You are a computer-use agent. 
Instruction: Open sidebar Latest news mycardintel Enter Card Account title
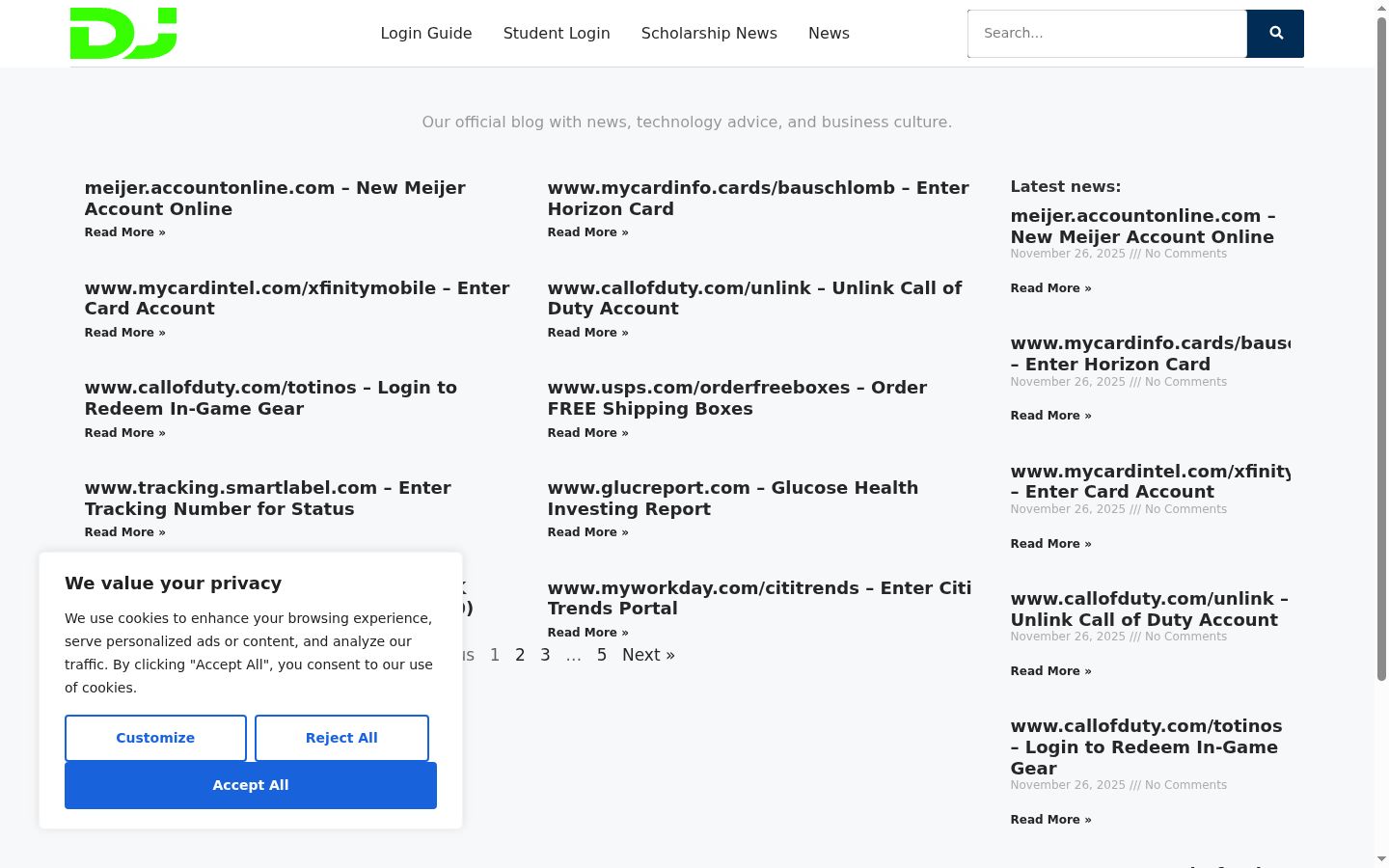(x=1150, y=481)
